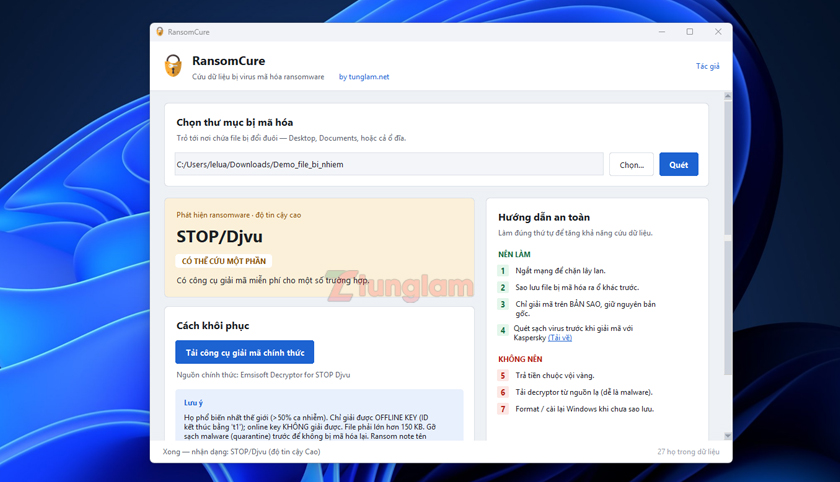
Task: Click Tải công cụ giải mã chính thức button
Action: pyautogui.click(x=245, y=352)
